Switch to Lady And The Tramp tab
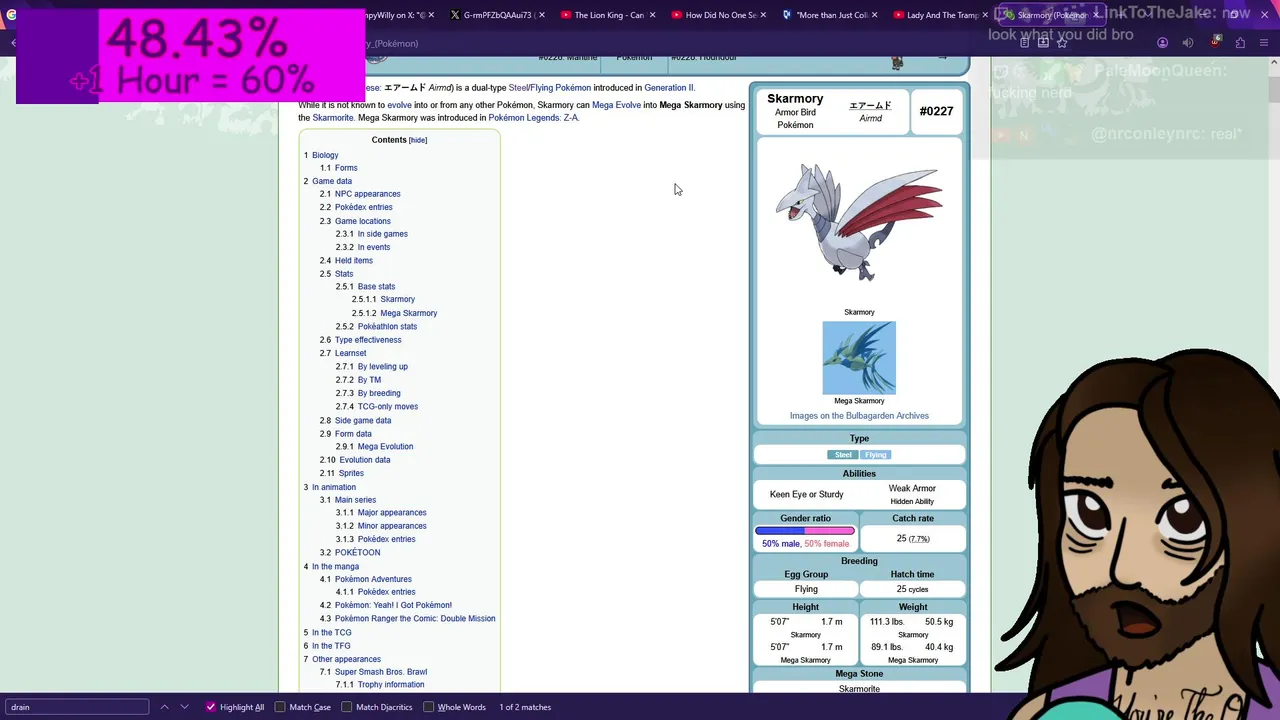1280x720 pixels. 936,15
